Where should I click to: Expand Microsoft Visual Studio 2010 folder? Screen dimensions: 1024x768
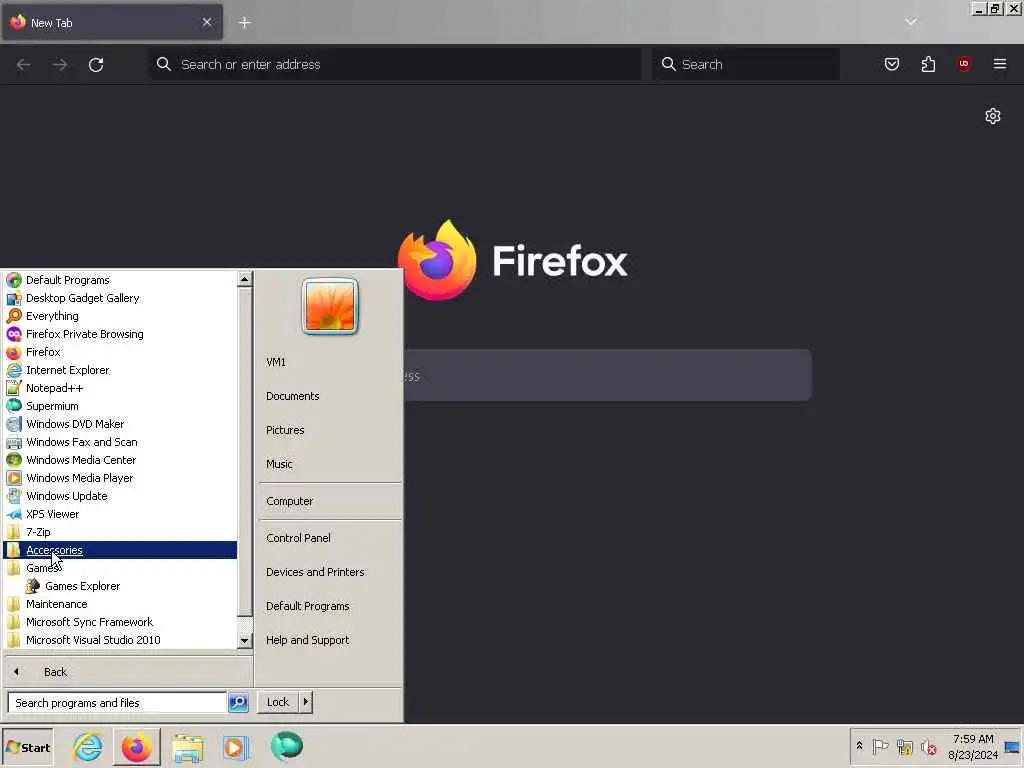click(121, 640)
